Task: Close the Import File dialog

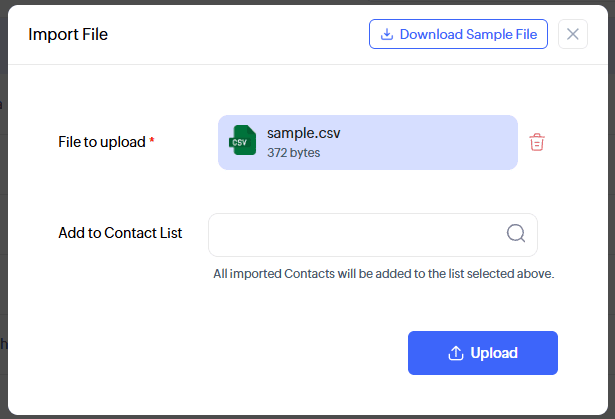Action: pos(572,34)
